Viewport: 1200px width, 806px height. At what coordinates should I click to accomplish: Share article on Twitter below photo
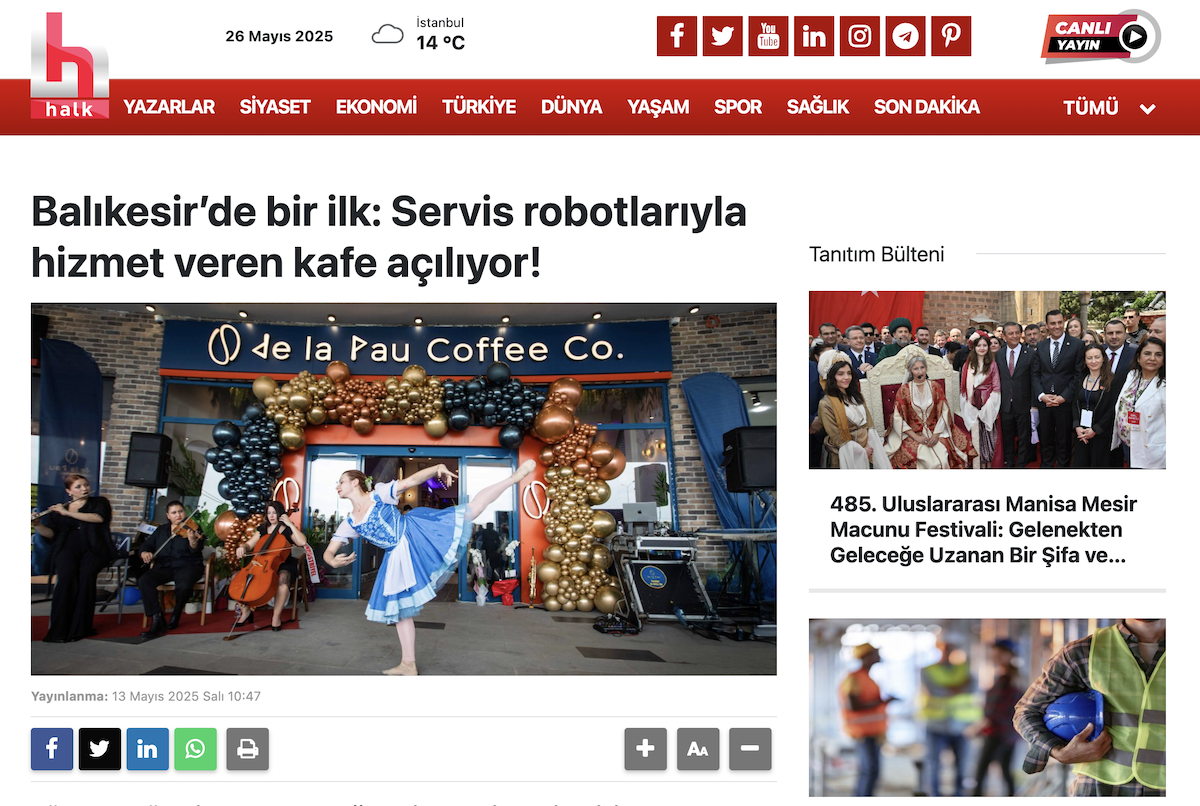(x=100, y=749)
